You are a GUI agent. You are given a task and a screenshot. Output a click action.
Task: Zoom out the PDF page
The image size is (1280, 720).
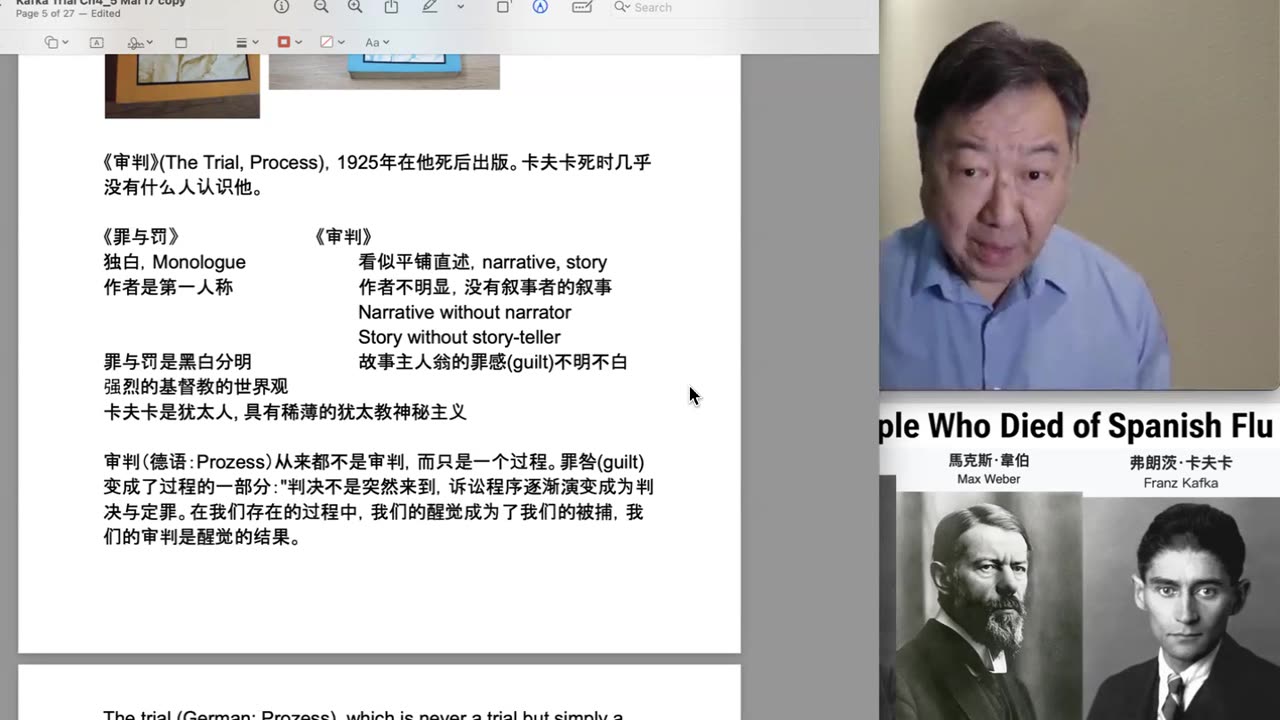coord(321,7)
